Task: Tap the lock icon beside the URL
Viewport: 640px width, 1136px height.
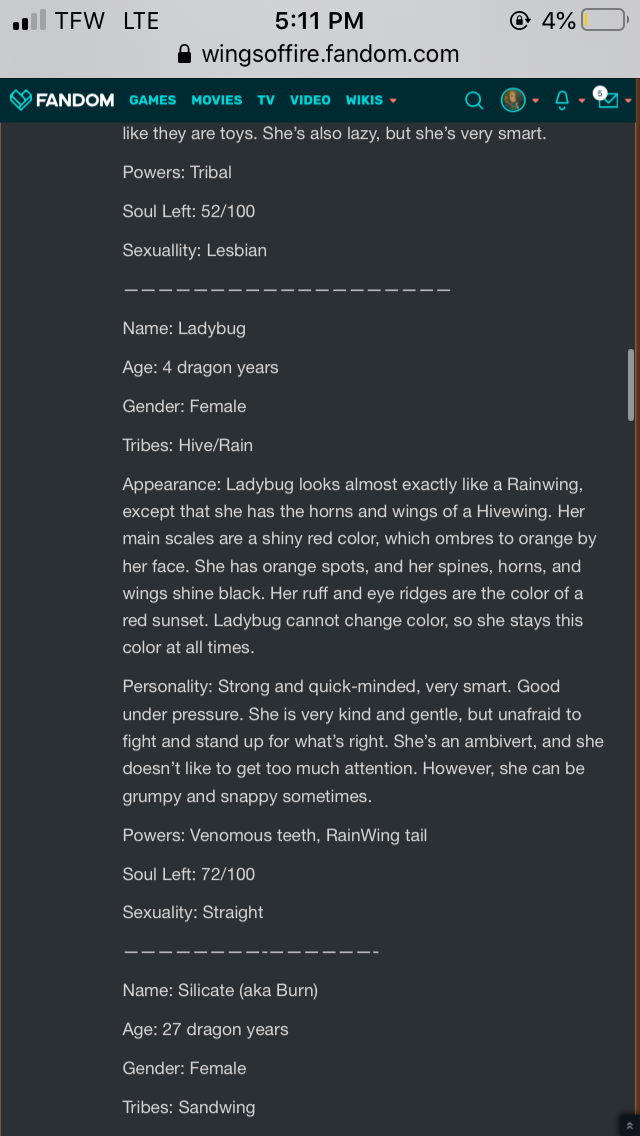Action: pyautogui.click(x=184, y=54)
